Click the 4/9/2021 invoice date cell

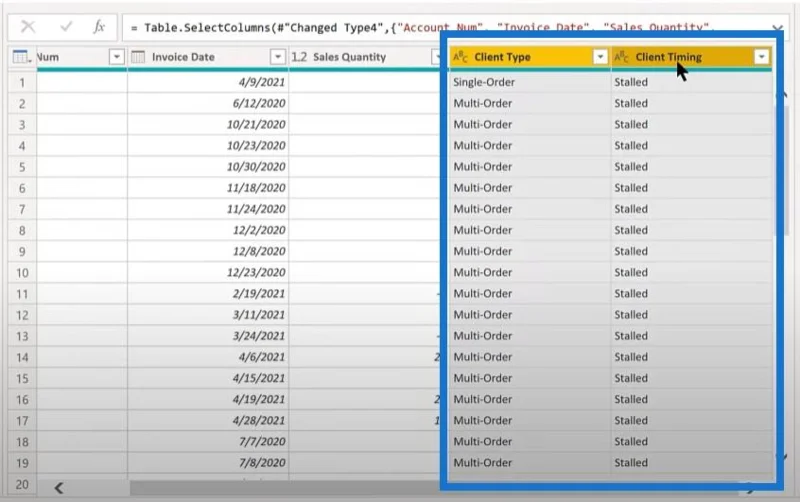[208, 82]
